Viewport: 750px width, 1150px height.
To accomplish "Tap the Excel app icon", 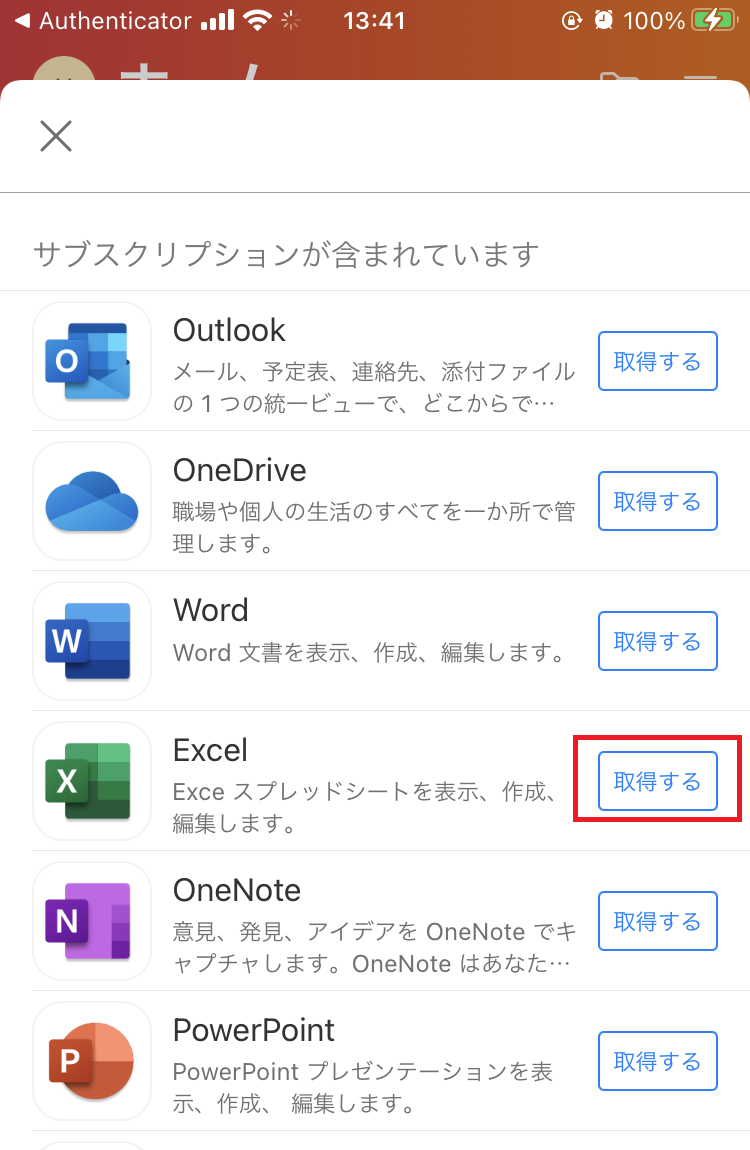I will pyautogui.click(x=92, y=781).
